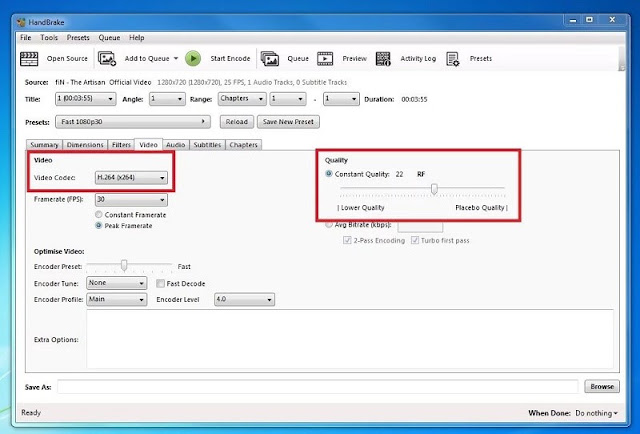Click the Add to Queue picture icon
The height and width of the screenshot is (434, 640).
107,58
